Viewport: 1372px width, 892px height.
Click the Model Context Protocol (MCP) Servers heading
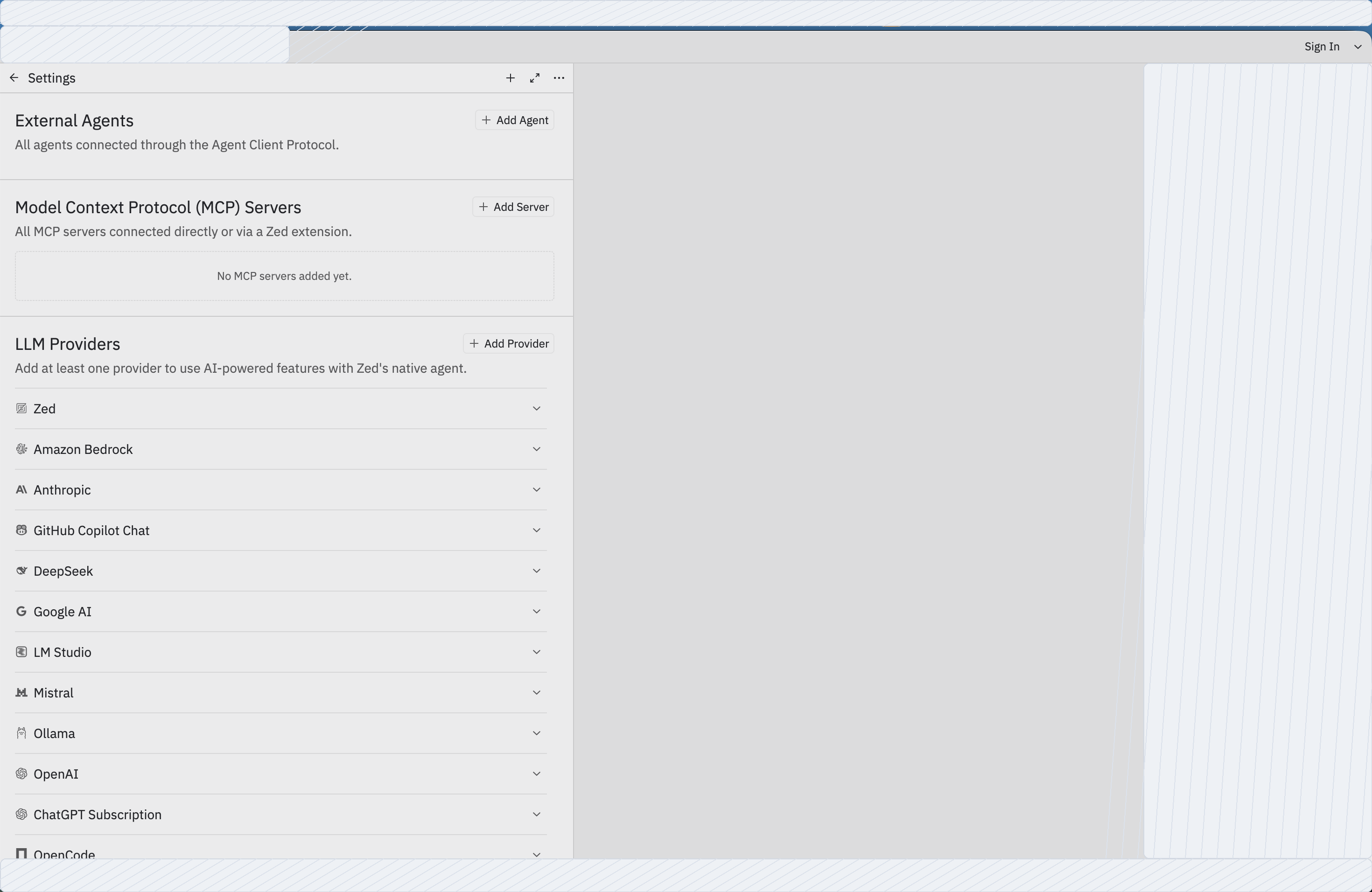158,208
